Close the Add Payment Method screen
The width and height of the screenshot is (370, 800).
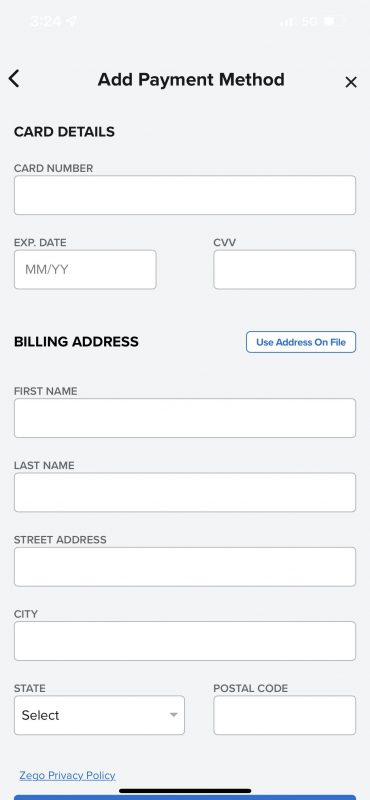point(351,82)
